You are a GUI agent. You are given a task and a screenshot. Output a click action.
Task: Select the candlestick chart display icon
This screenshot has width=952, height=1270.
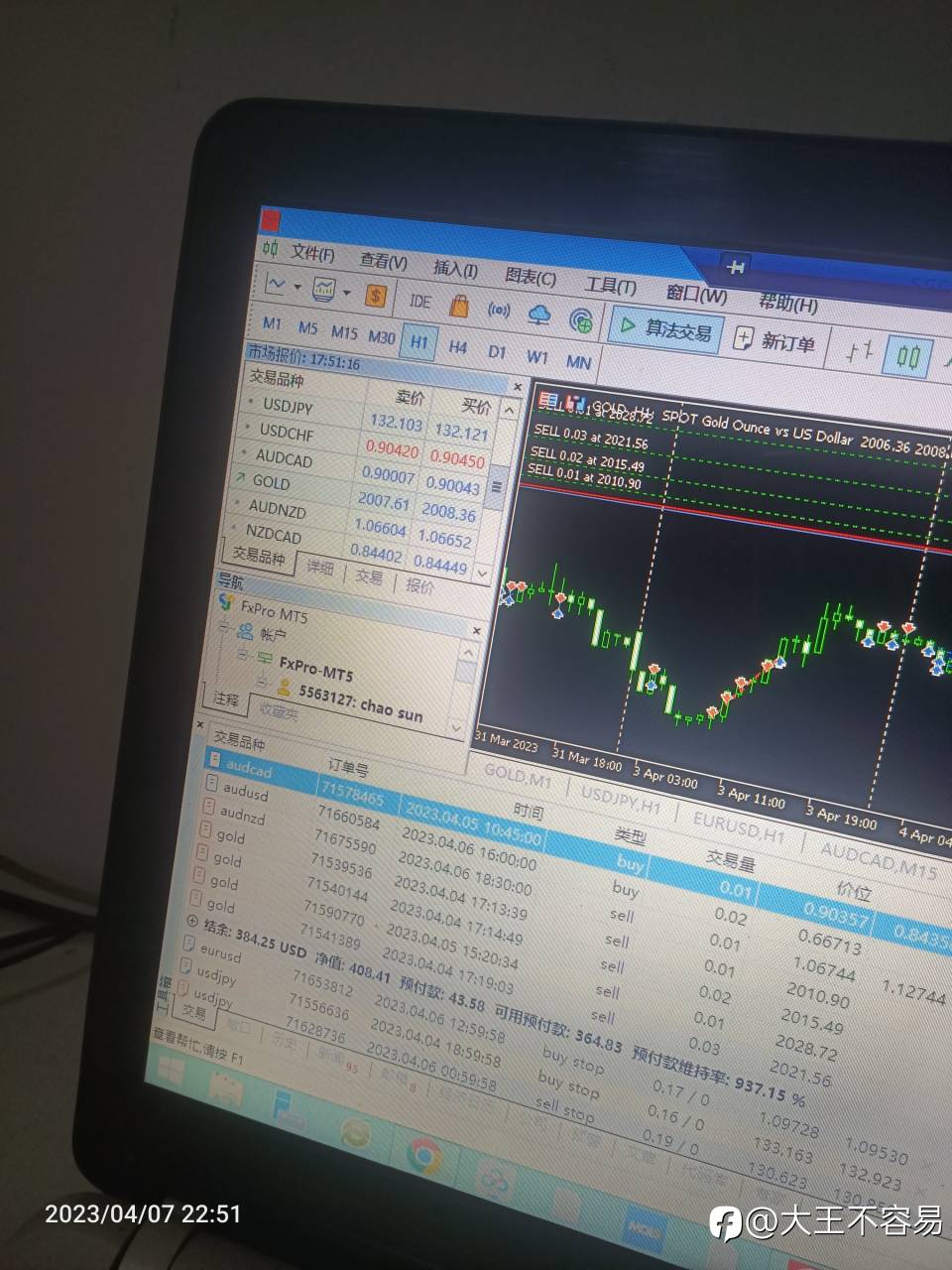(908, 356)
